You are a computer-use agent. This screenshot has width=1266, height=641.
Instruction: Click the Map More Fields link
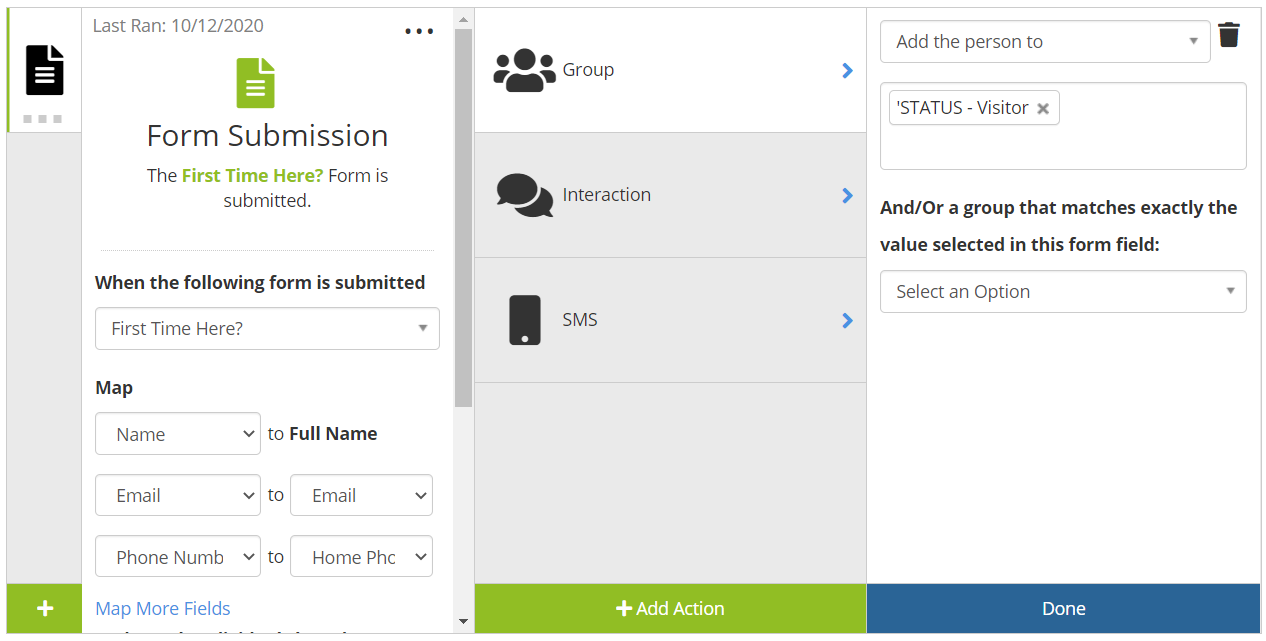(x=163, y=608)
